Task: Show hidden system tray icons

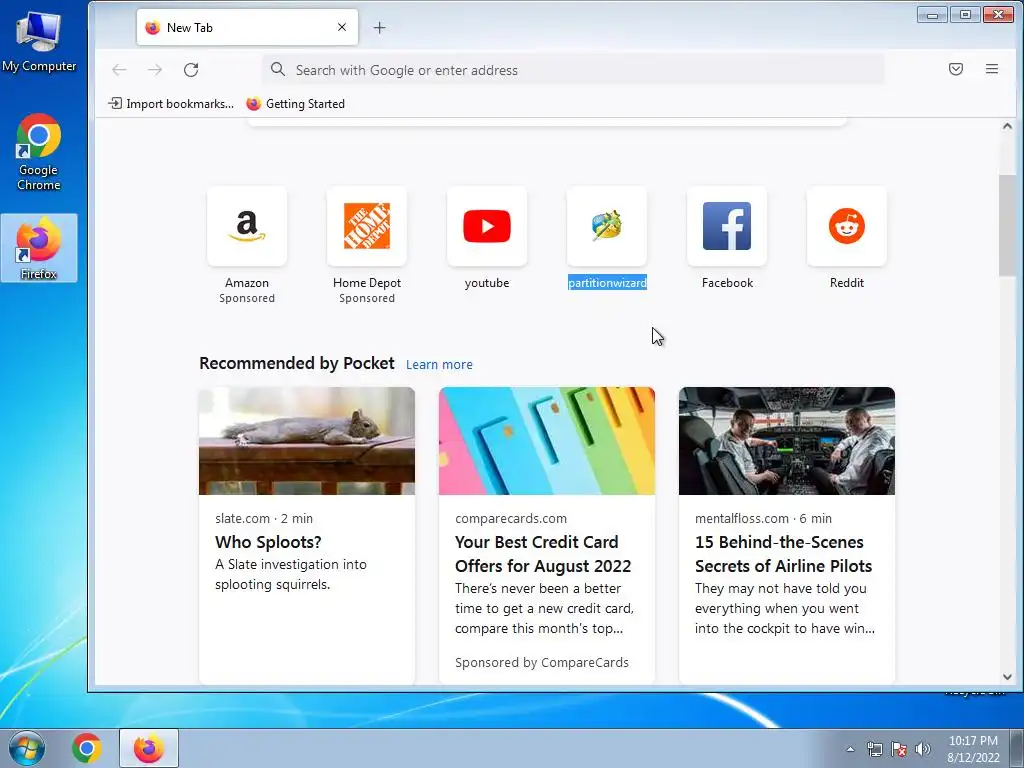Action: coord(850,749)
